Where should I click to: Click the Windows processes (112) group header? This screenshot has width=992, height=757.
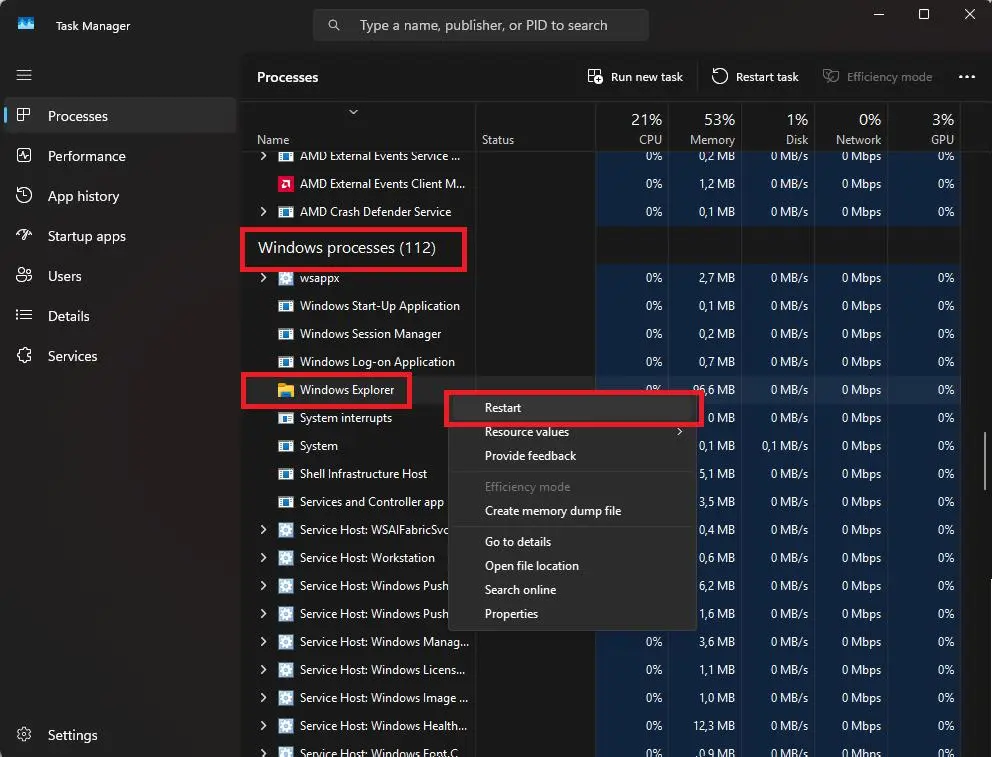pos(347,248)
